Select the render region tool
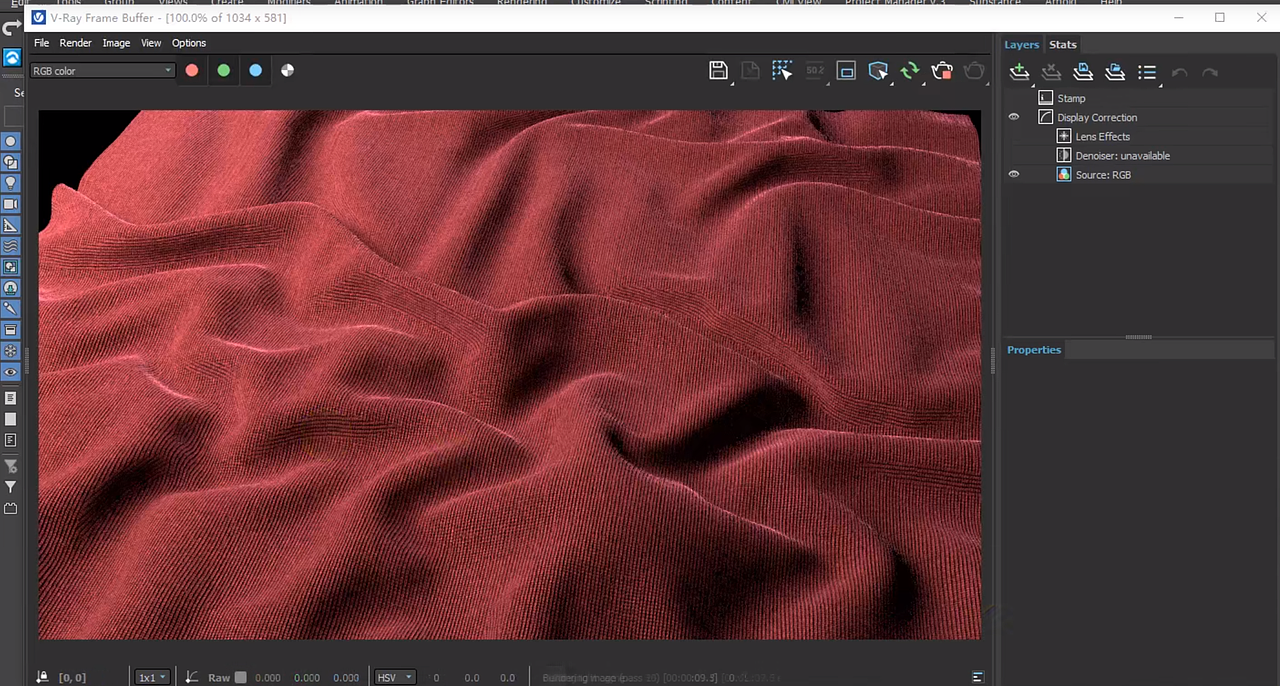The height and width of the screenshot is (686, 1280). coord(782,70)
